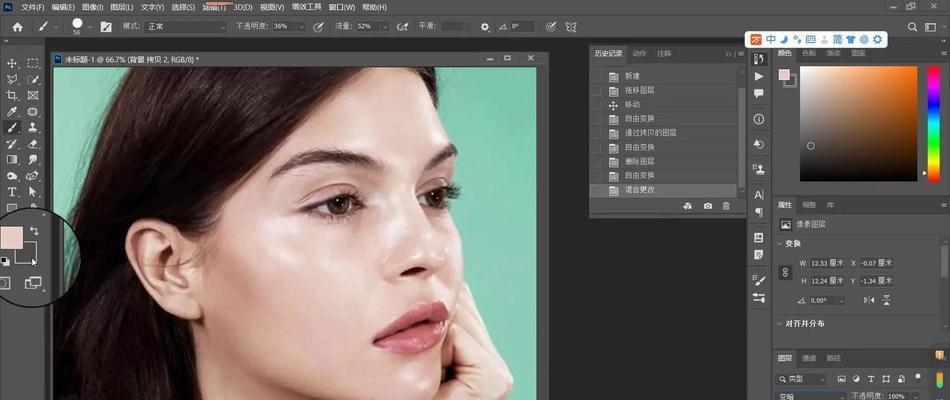
Task: Open the opacity 36% dropdown arrow
Action: click(301, 27)
